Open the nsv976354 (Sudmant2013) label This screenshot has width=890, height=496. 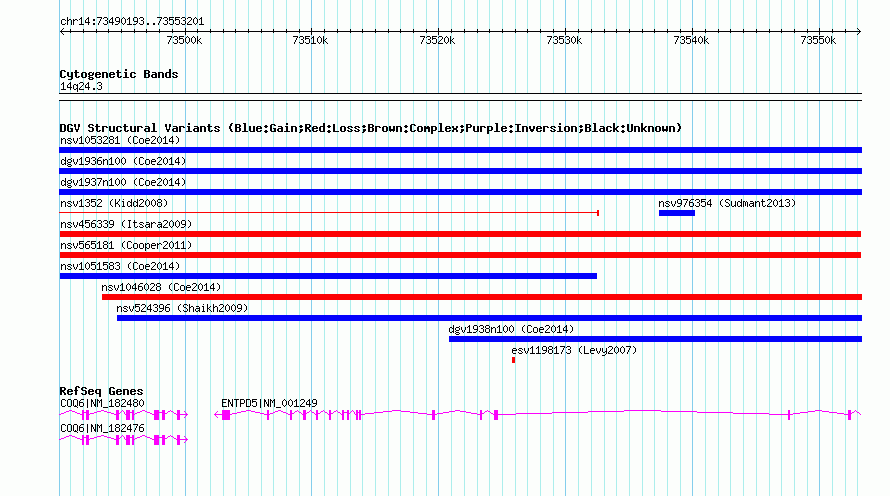(x=727, y=203)
